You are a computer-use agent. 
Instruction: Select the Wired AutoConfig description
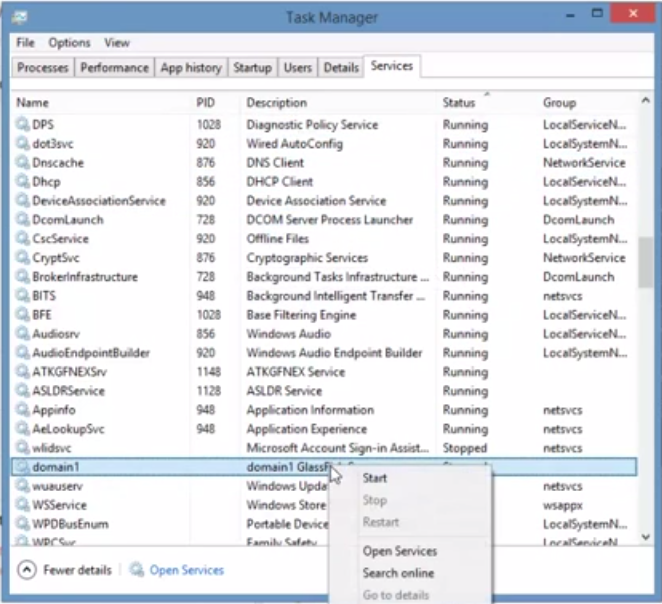294,144
